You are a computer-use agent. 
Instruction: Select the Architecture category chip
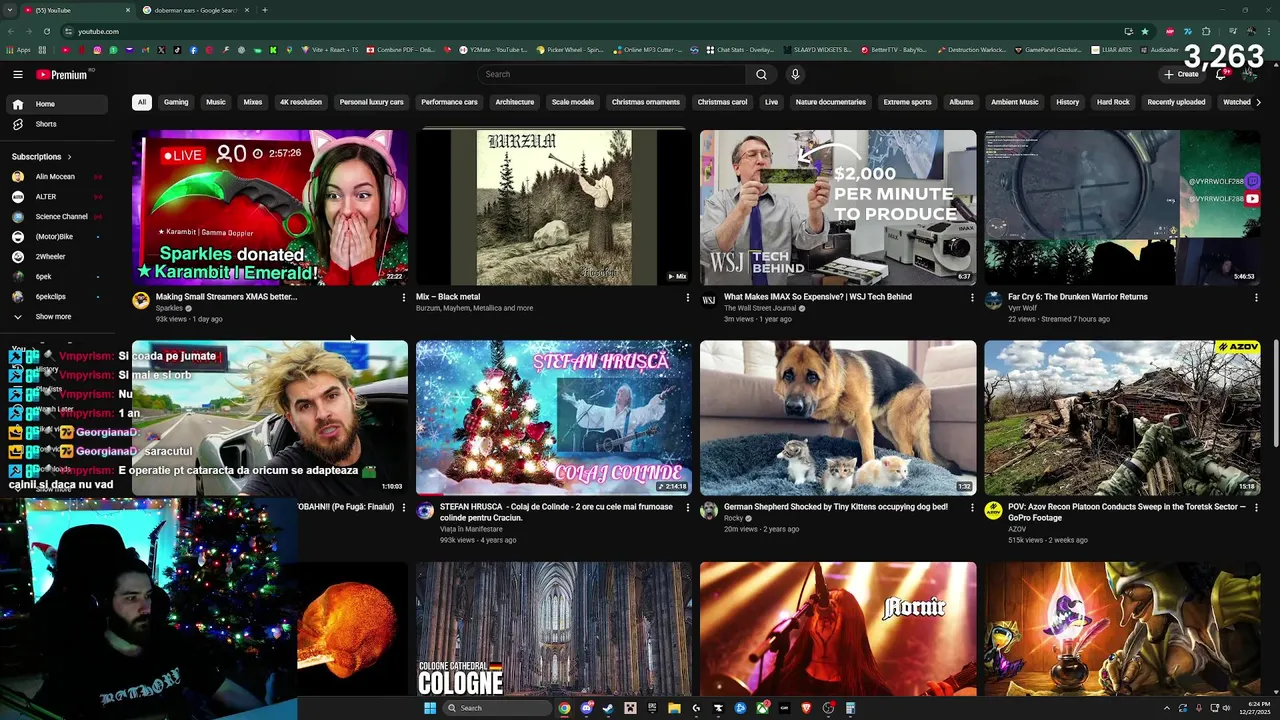coord(515,102)
